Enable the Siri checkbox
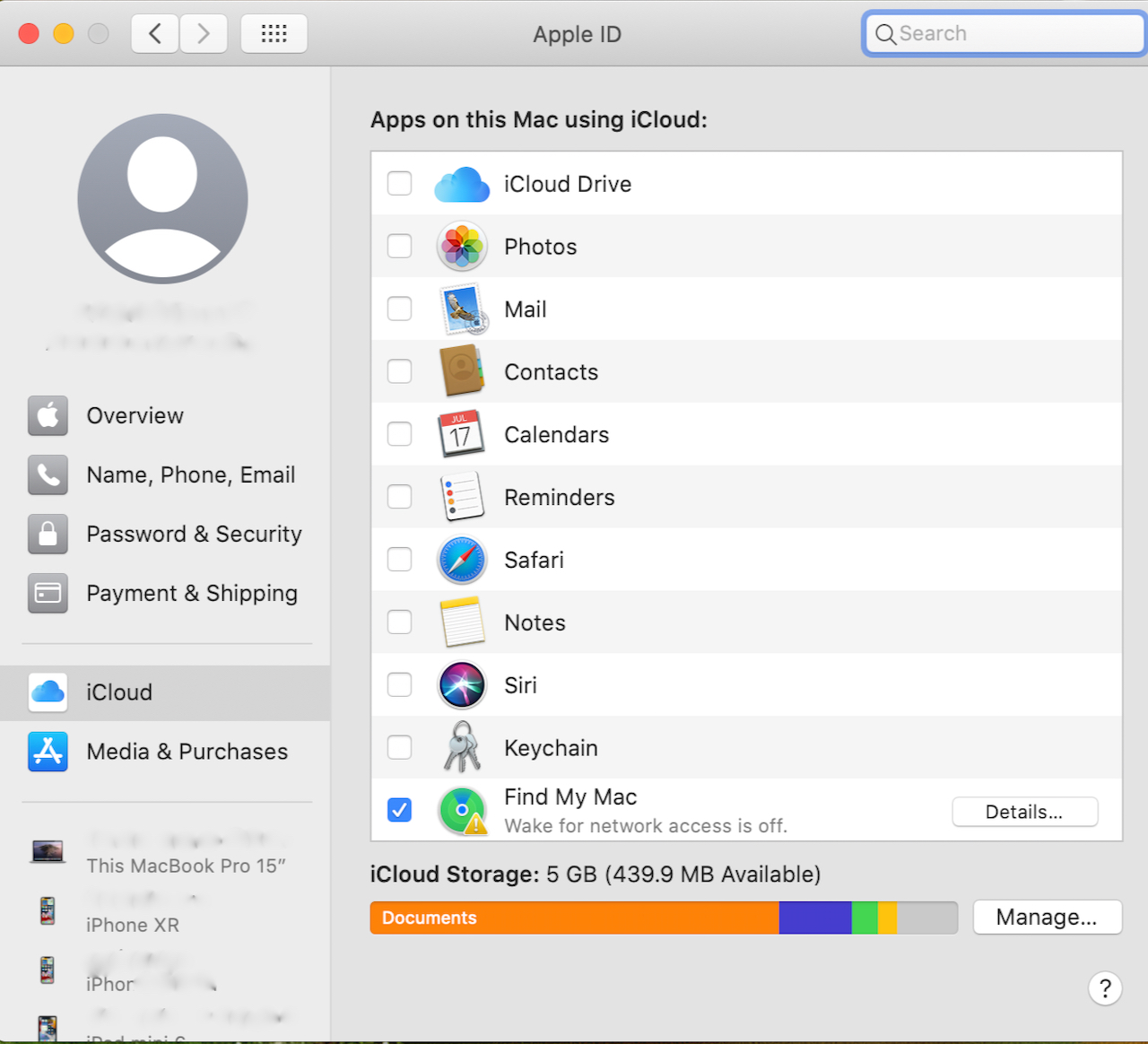 tap(399, 685)
